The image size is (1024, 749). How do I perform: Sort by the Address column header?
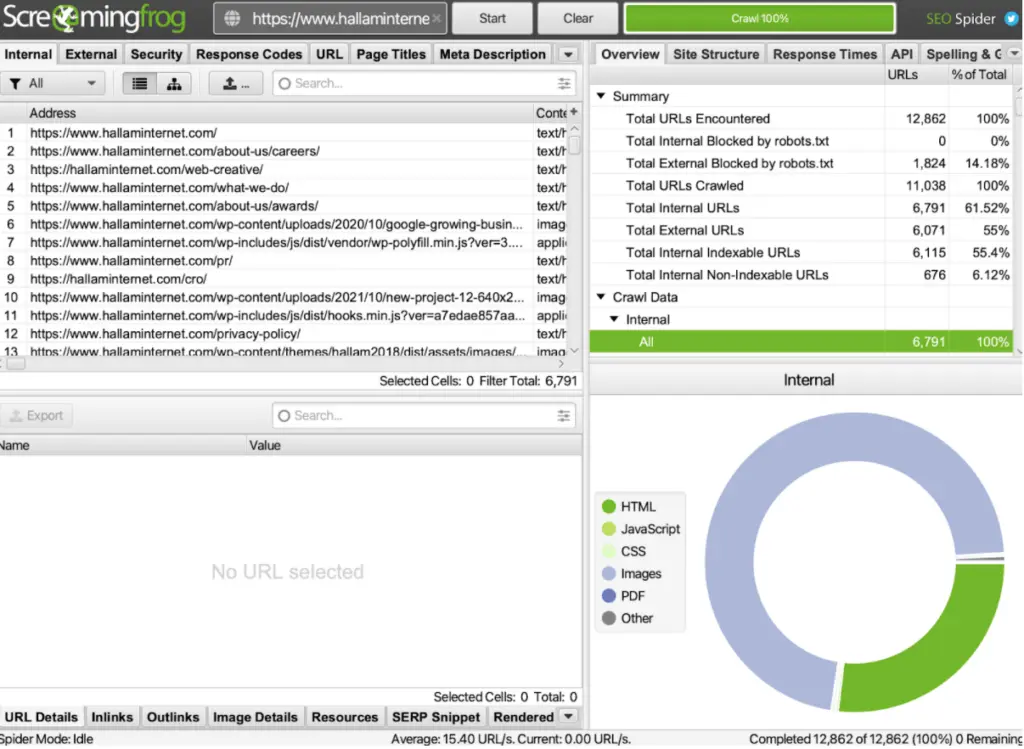pos(278,113)
